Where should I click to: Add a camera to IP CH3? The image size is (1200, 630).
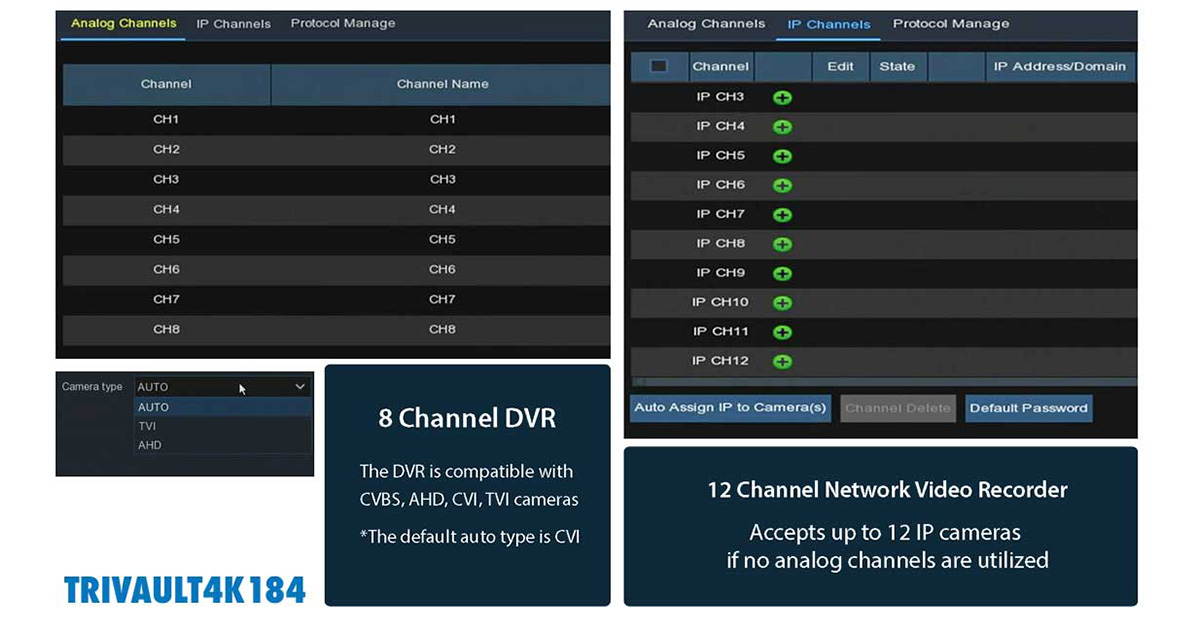tap(783, 97)
